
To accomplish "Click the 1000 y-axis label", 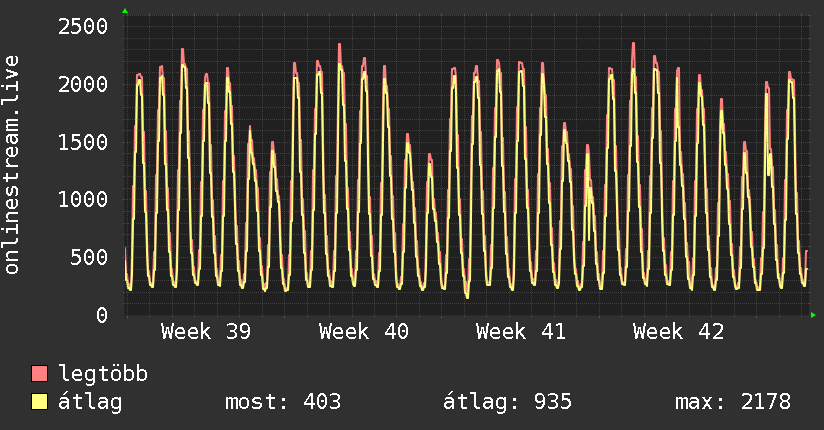I will (82, 199).
